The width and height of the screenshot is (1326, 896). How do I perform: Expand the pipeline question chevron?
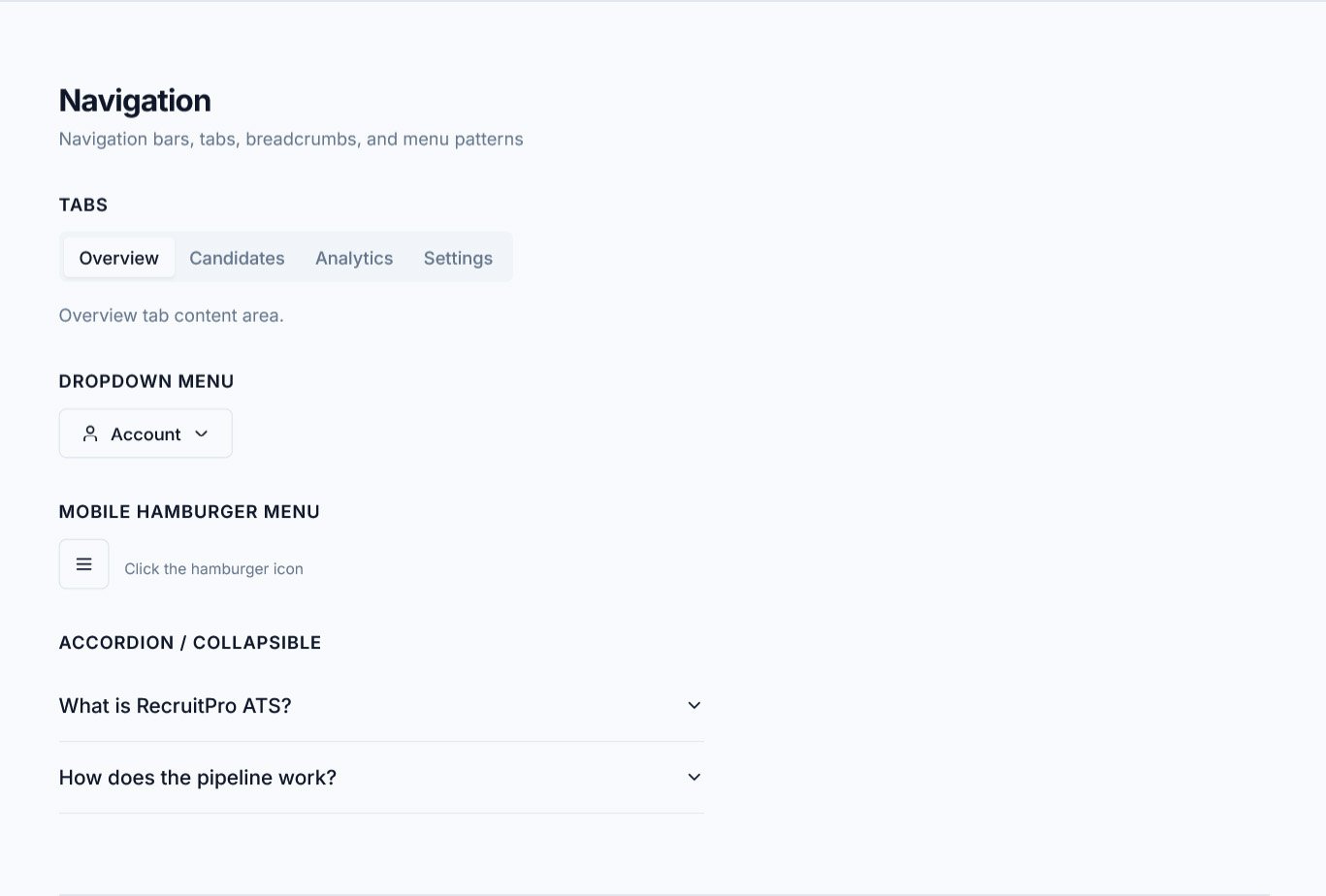point(694,778)
